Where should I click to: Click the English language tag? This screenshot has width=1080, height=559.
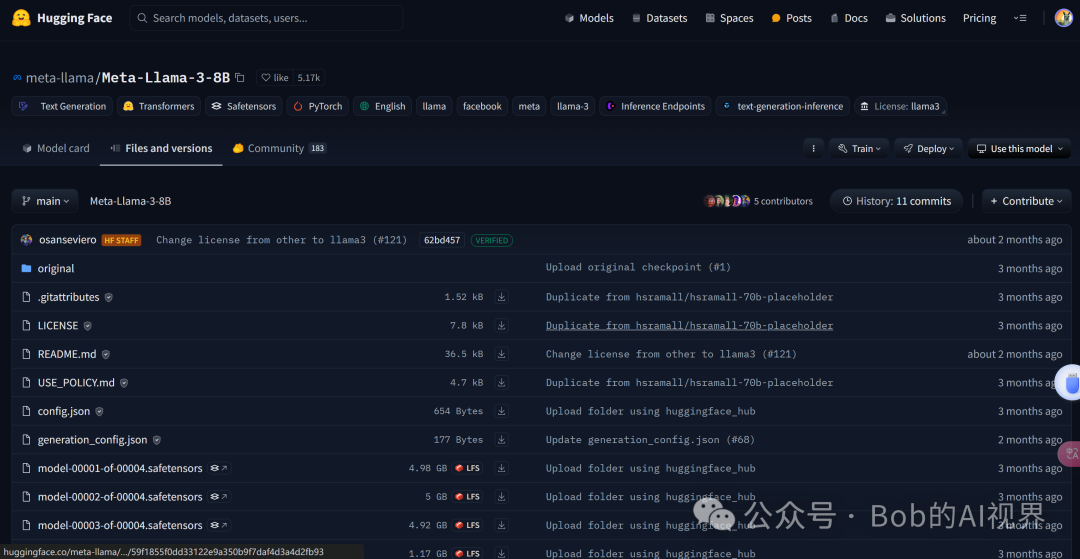click(x=382, y=106)
